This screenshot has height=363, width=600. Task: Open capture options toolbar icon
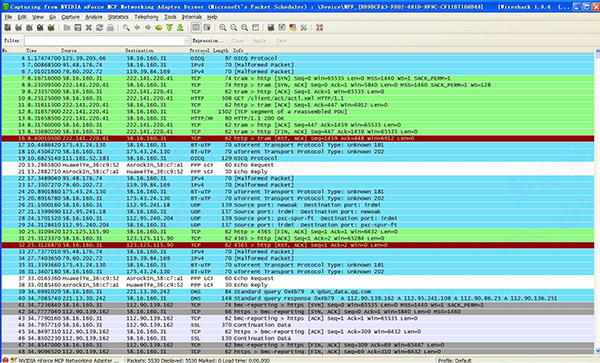(18, 28)
